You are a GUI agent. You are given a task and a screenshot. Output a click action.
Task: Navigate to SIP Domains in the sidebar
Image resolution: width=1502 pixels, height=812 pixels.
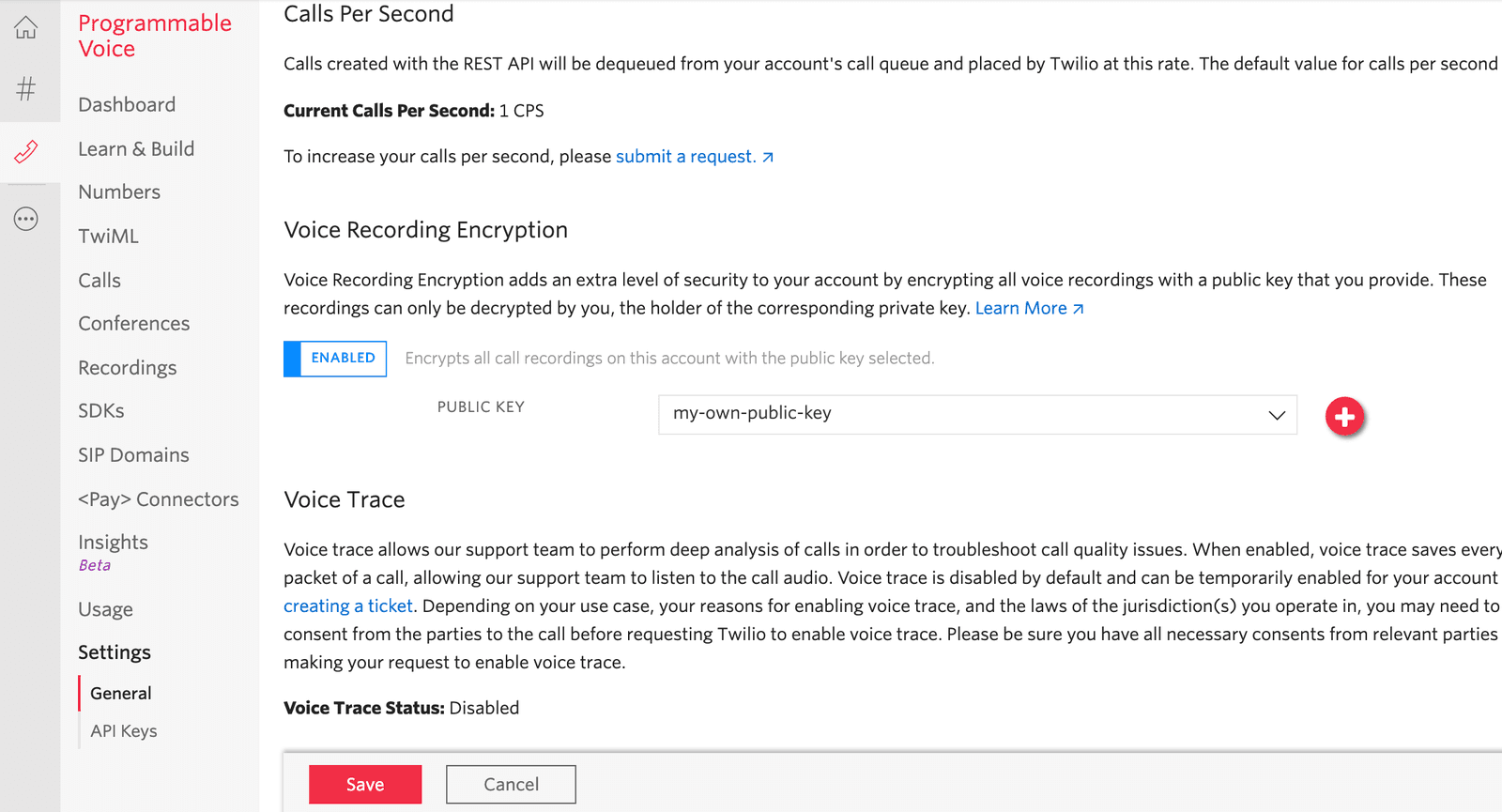coord(133,454)
